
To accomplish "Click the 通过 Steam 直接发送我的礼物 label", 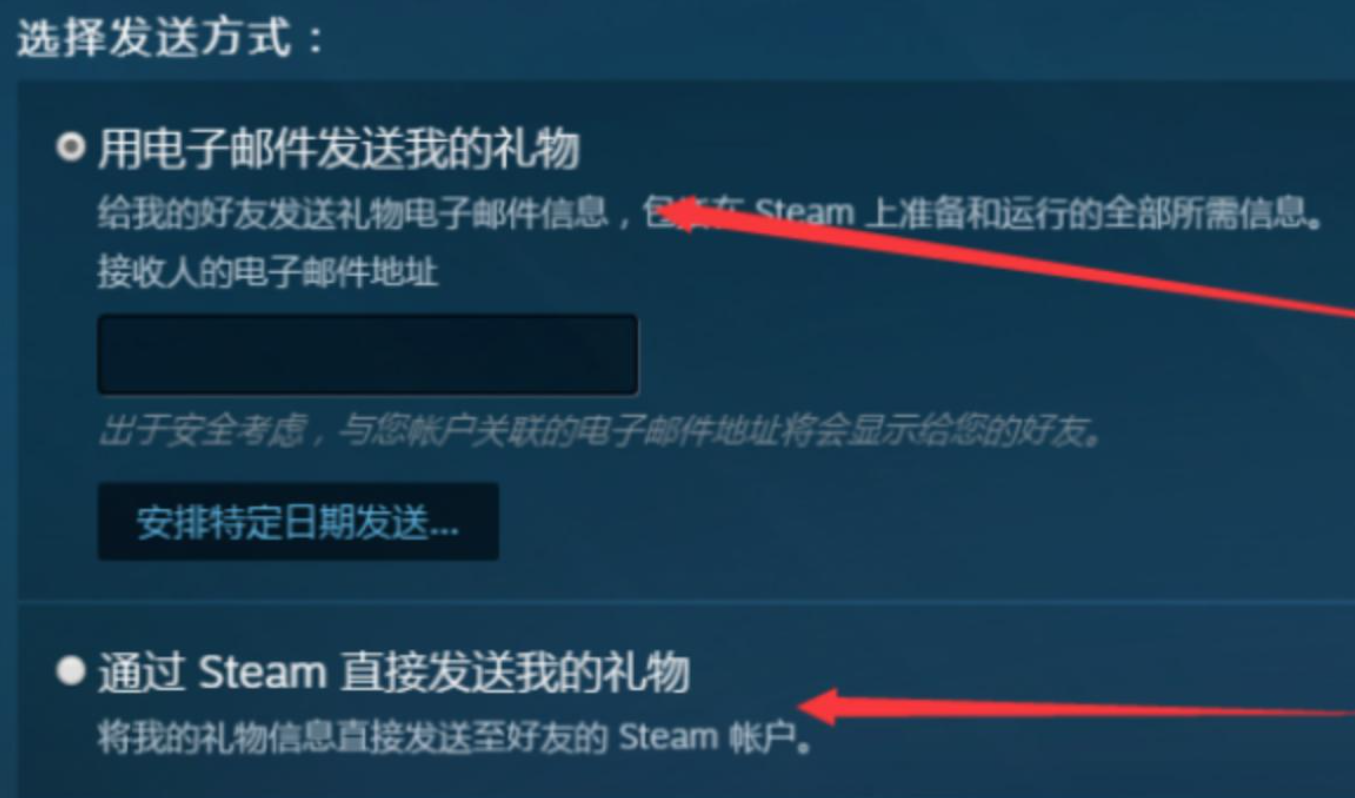I will 394,672.
